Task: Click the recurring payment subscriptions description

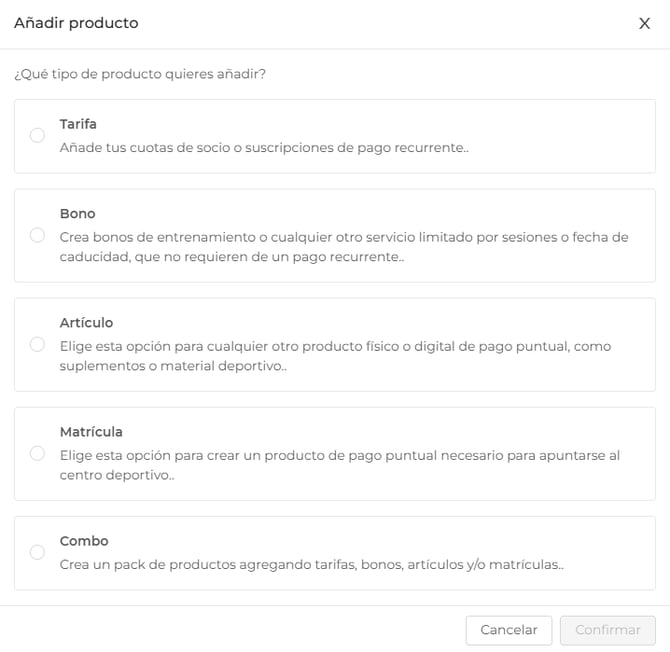Action: [x=264, y=147]
